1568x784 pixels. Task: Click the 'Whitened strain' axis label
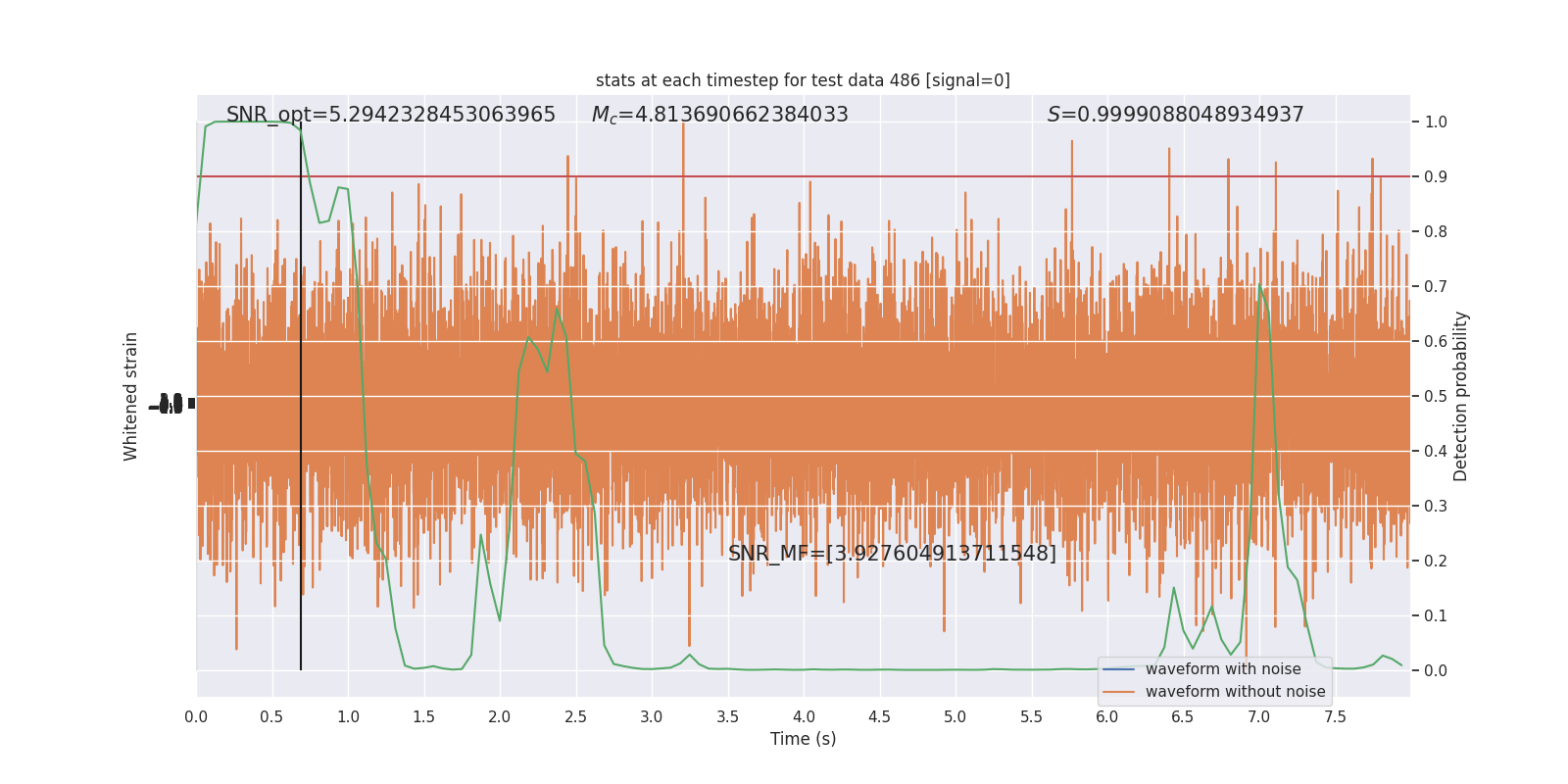coord(131,396)
